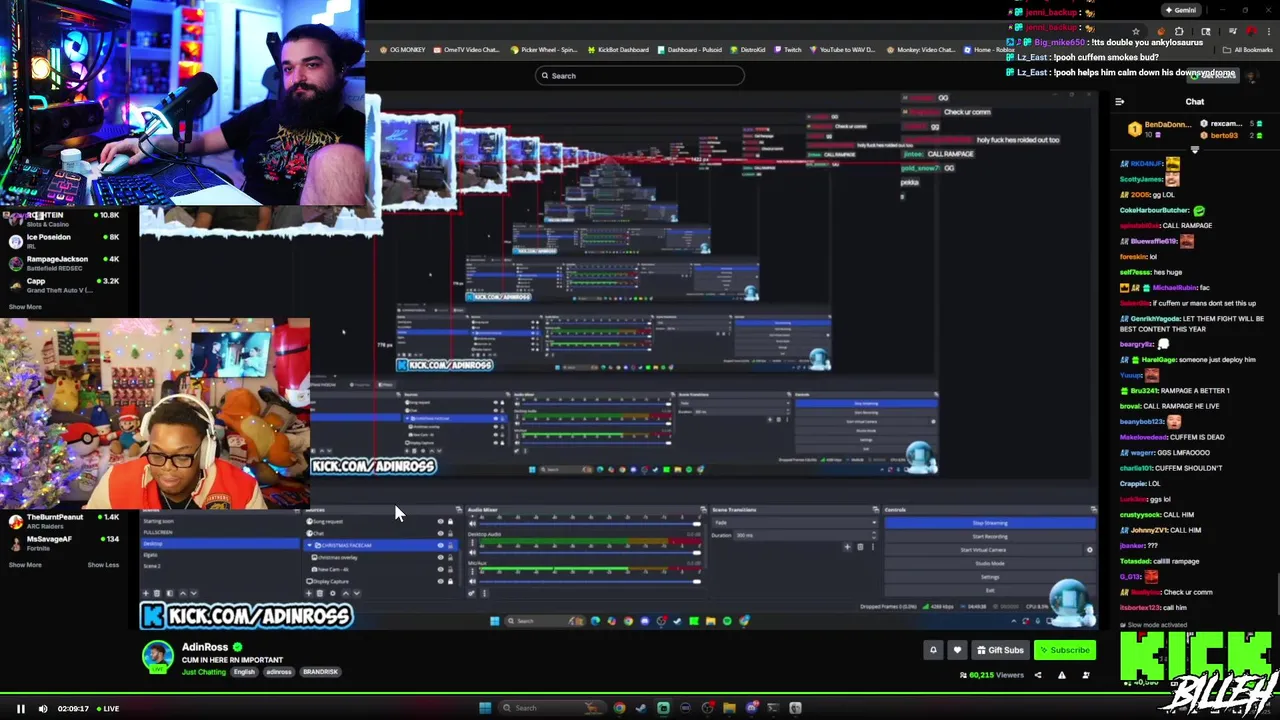Open Ice Poseidon recommended channel

pyautogui.click(x=64, y=241)
